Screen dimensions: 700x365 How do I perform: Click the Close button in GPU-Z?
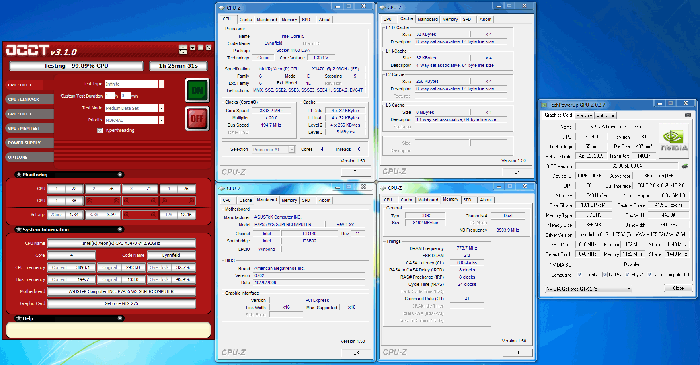coord(678,288)
